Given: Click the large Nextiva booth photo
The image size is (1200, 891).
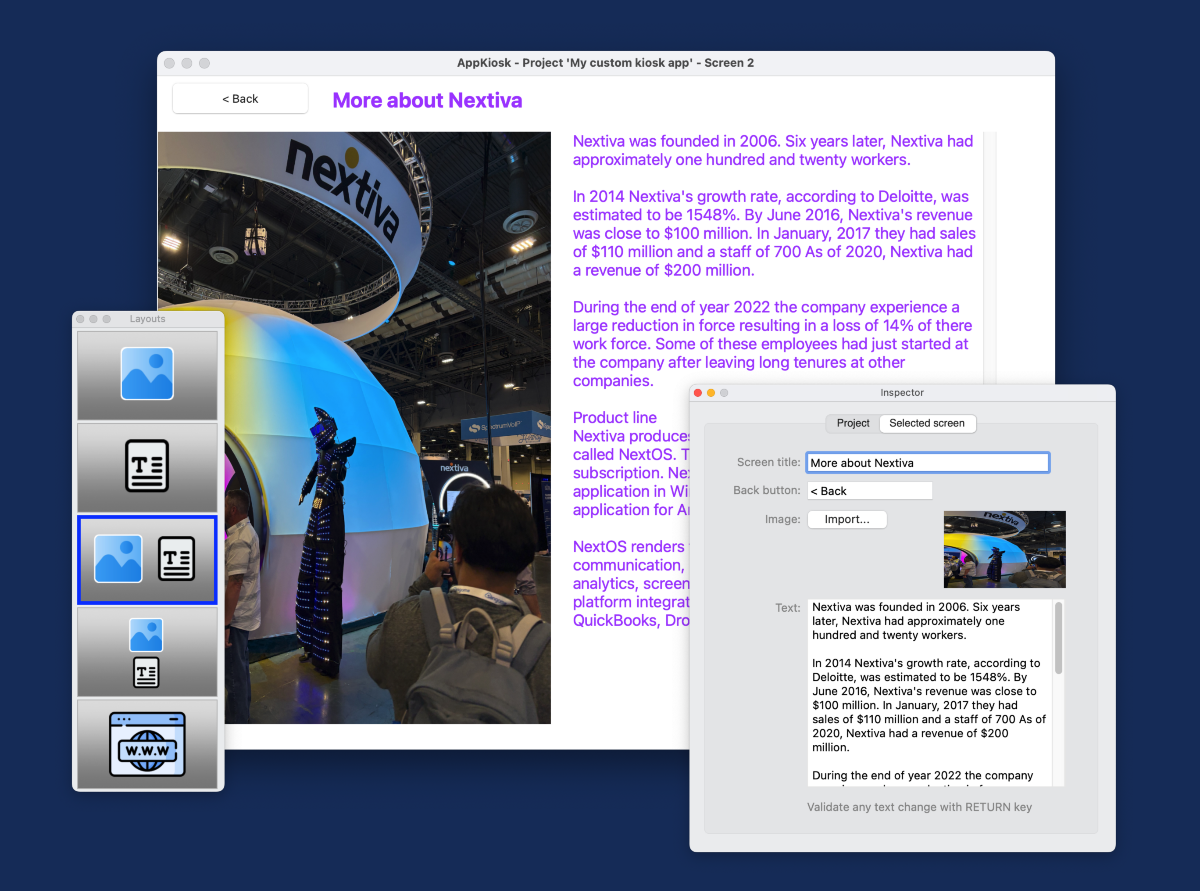Looking at the screenshot, I should coord(354,428).
